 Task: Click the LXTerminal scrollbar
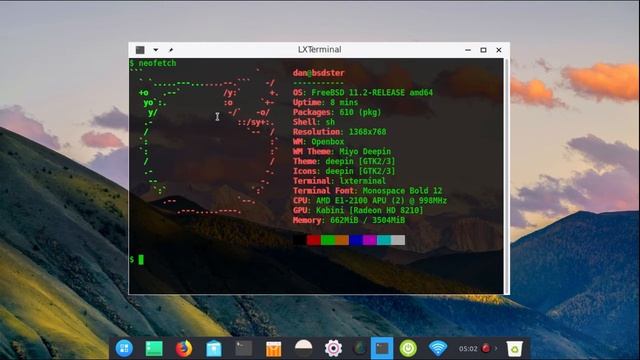point(507,176)
